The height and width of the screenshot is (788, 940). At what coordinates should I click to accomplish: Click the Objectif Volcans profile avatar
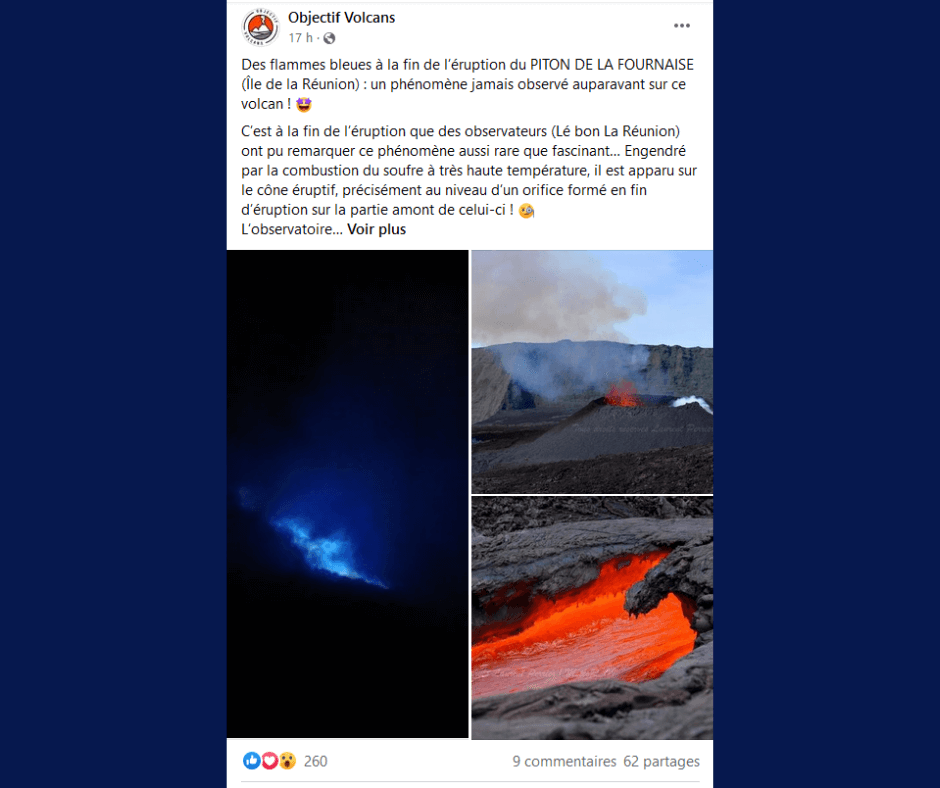pyautogui.click(x=260, y=27)
